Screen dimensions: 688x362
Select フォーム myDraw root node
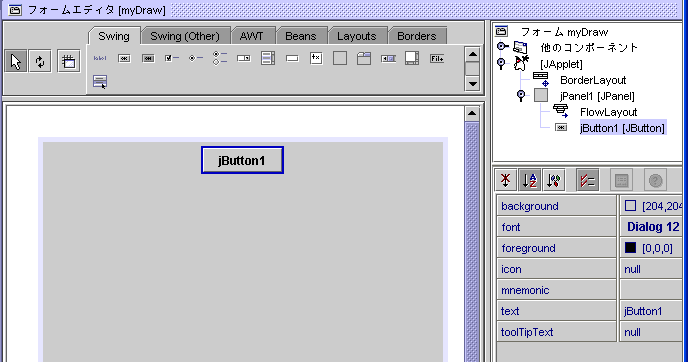click(x=564, y=32)
